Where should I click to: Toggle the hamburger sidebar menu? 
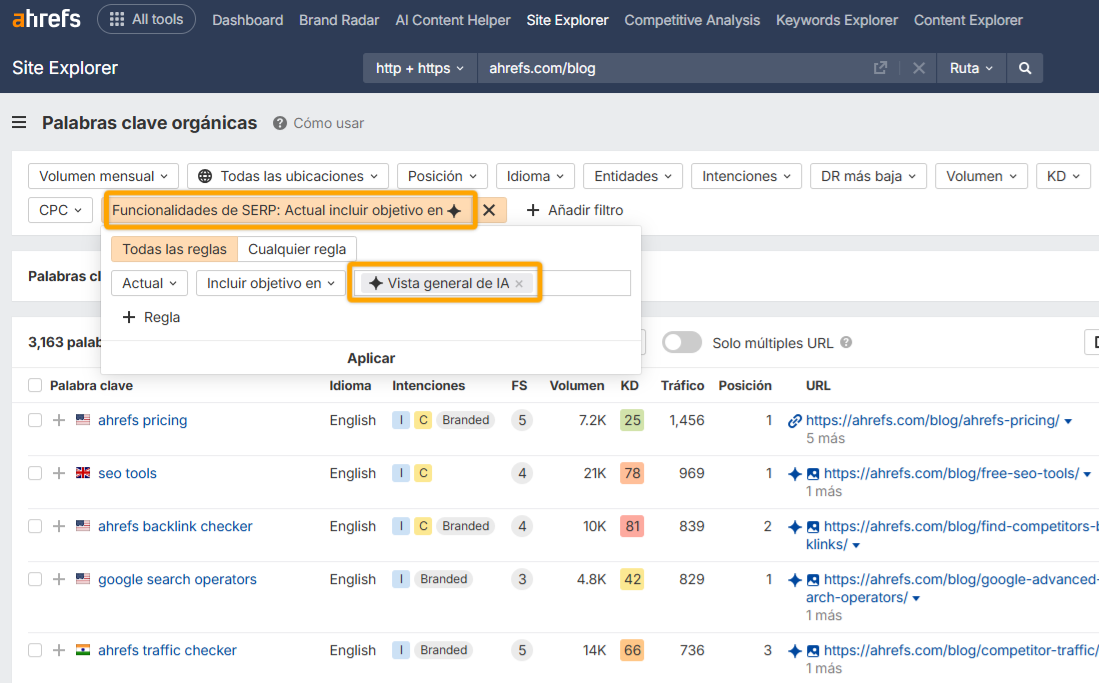point(19,123)
